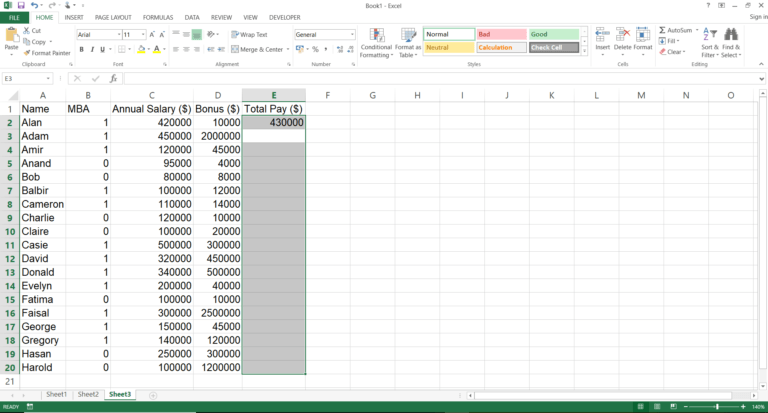The image size is (768, 413).
Task: Apply the red Font Color
Action: [x=157, y=49]
